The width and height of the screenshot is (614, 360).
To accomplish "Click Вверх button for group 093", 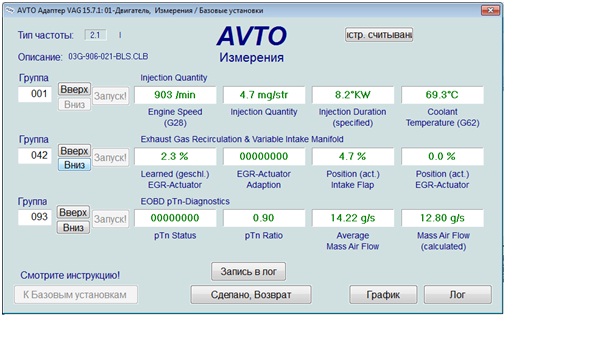I will click(73, 212).
